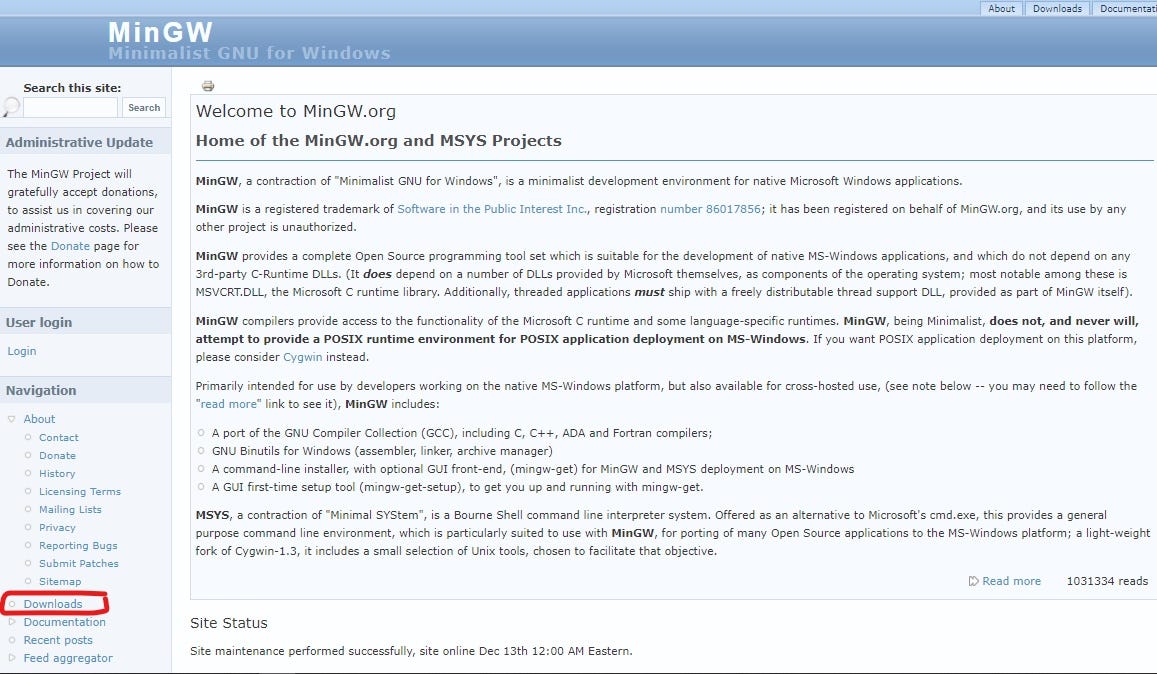1157x674 pixels.
Task: Open the Documentation tab in top menu
Action: 1125,9
